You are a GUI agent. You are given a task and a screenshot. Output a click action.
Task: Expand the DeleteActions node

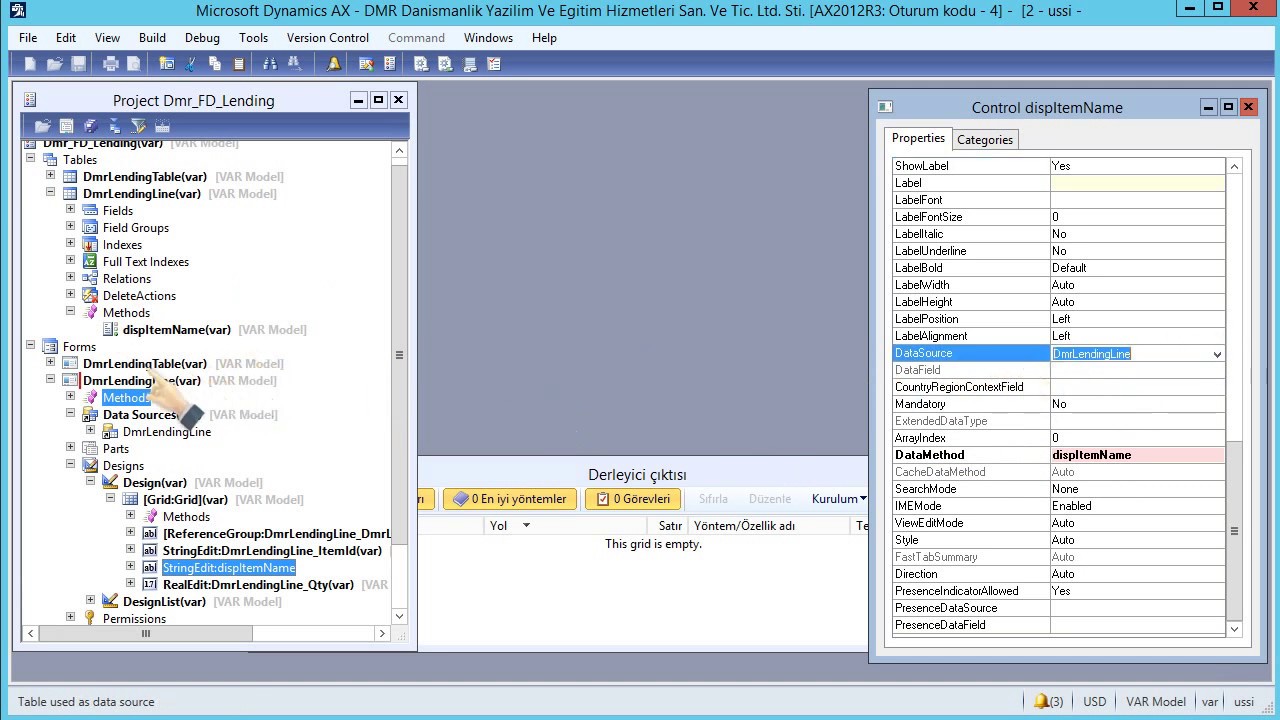[x=70, y=294]
